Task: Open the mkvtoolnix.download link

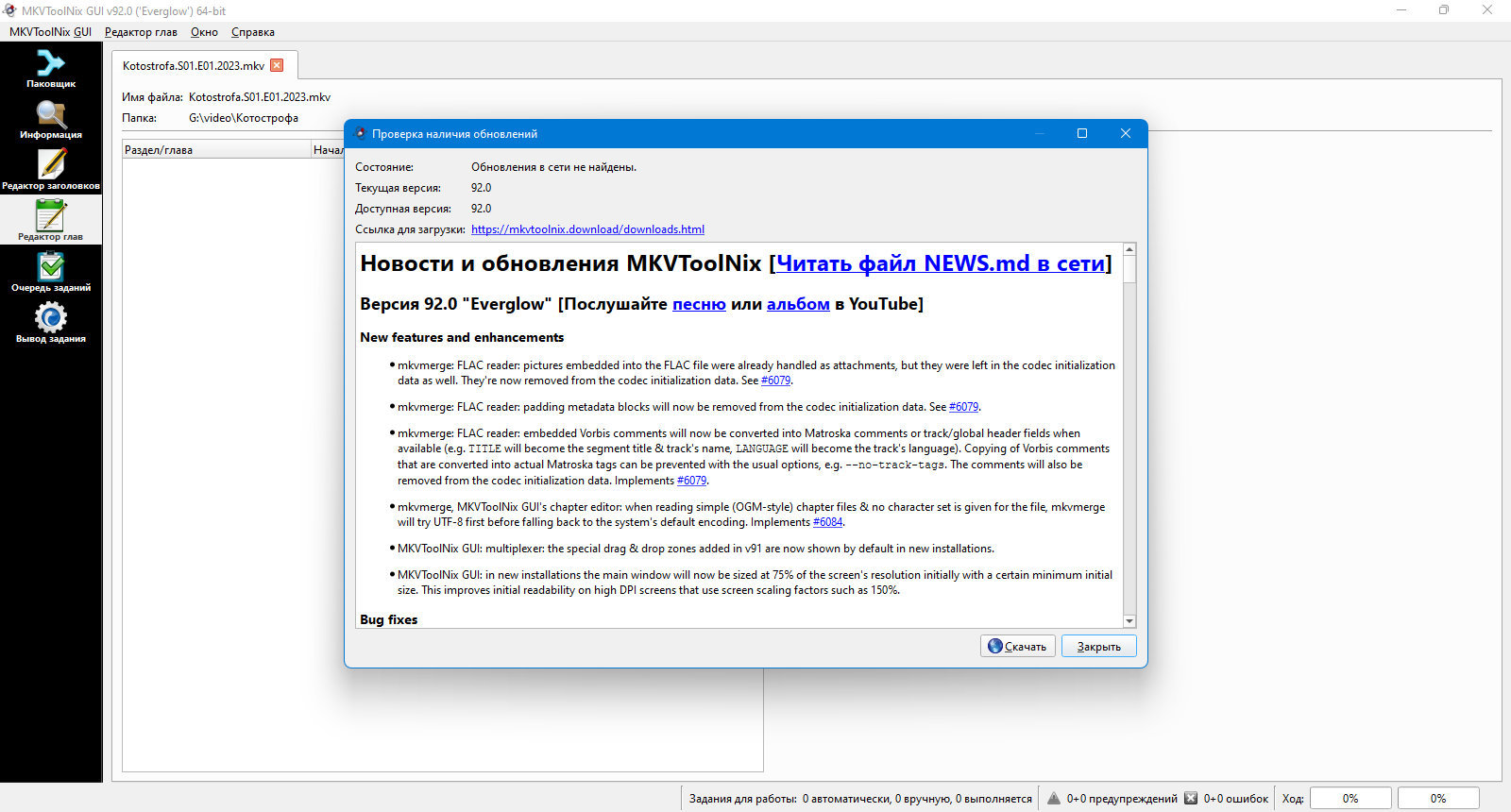Action: (x=587, y=229)
